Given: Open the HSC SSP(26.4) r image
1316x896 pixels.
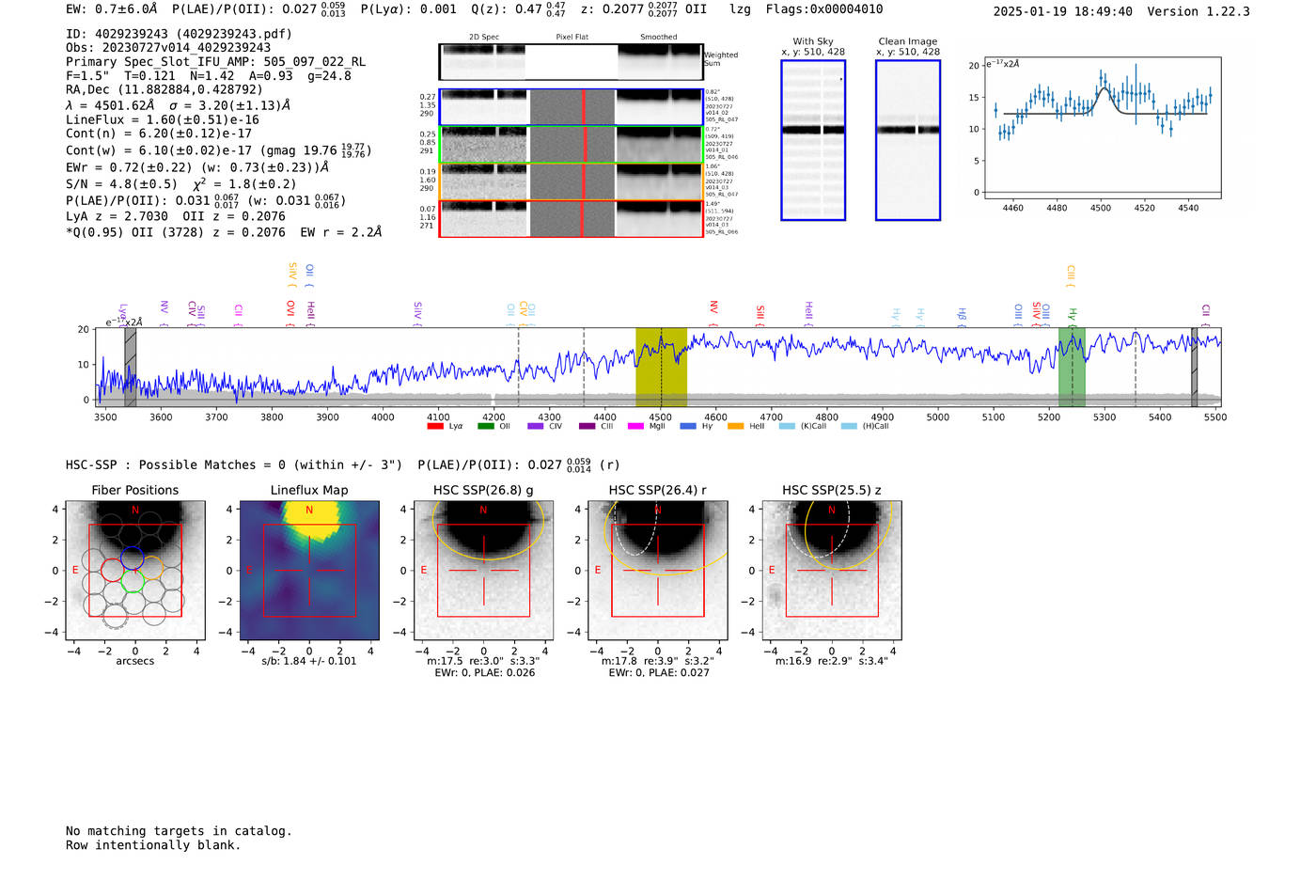Looking at the screenshot, I should (658, 571).
